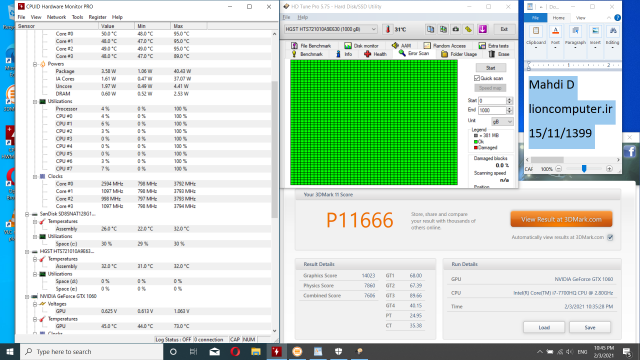Screen dimensions: 640x360
Task: Open WordPad Insert group icon
Action: pos(595,31)
